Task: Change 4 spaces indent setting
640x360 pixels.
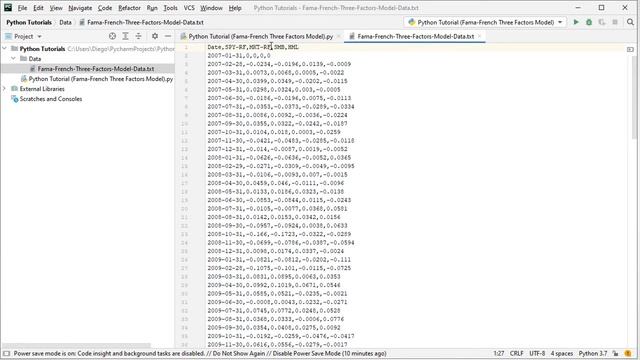Action: tap(562, 353)
